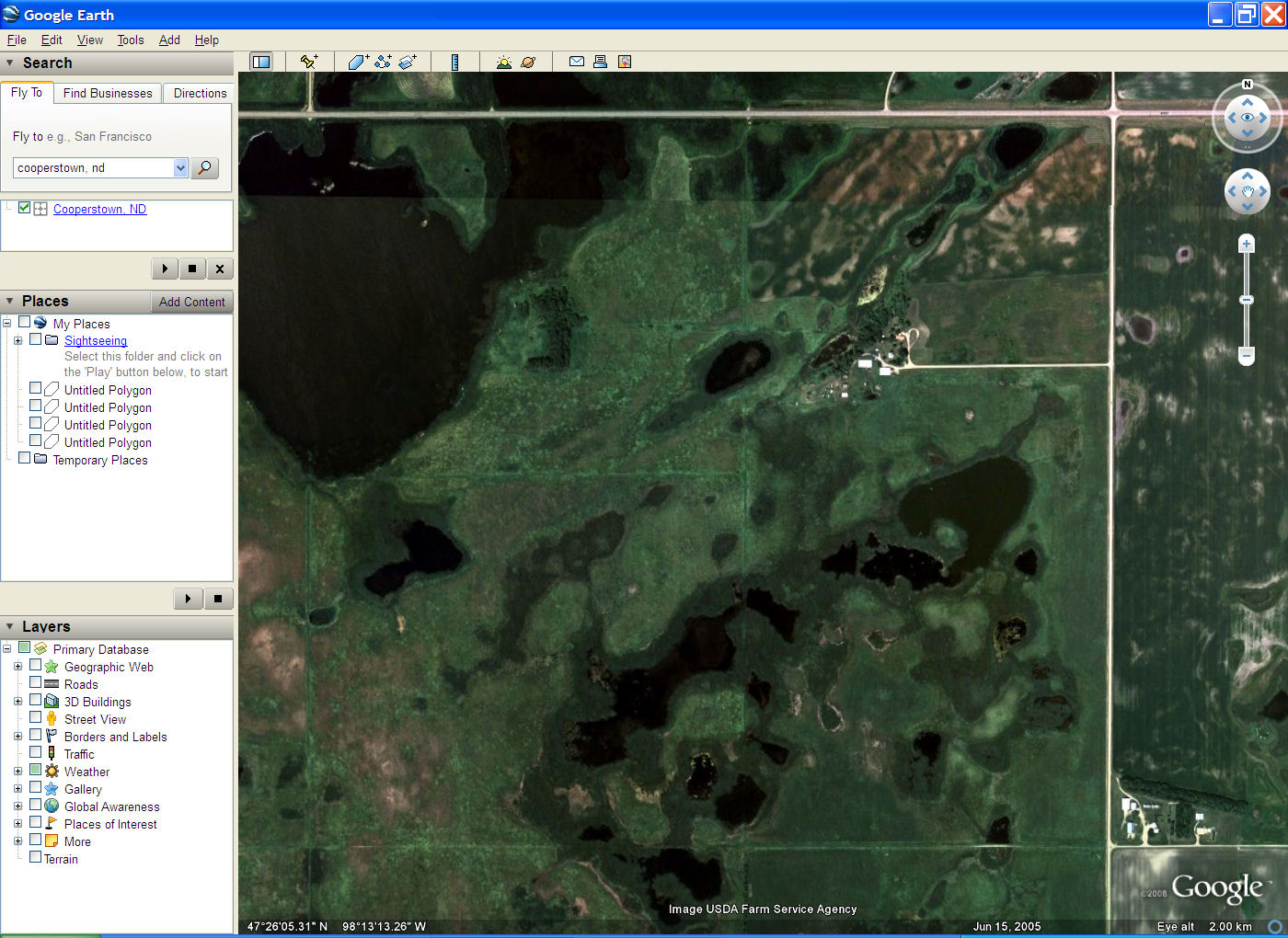Click the zoom in plus button
Image resolution: width=1288 pixels, height=938 pixels.
1247,244
